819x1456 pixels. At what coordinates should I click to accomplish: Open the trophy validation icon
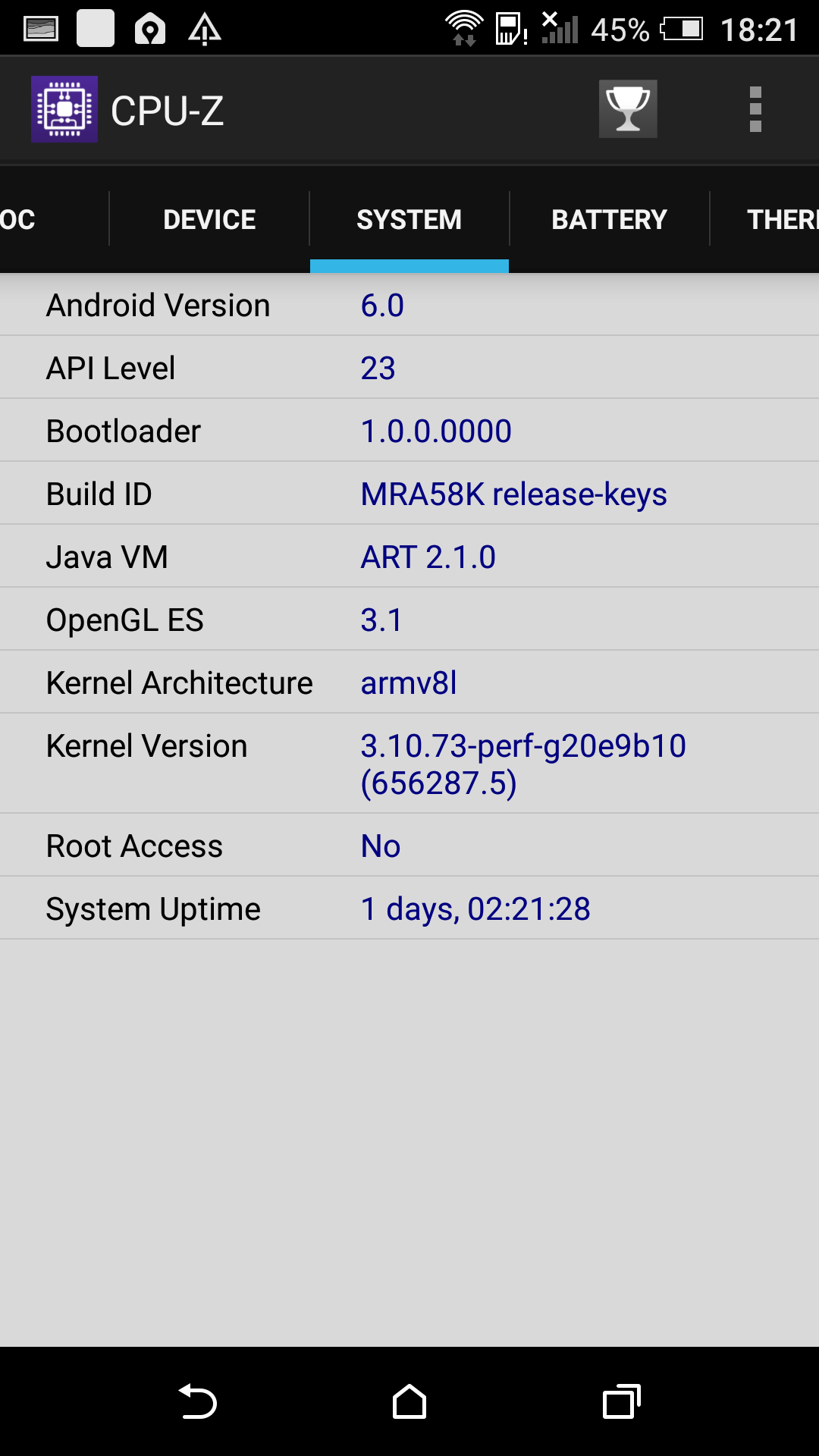tap(628, 109)
